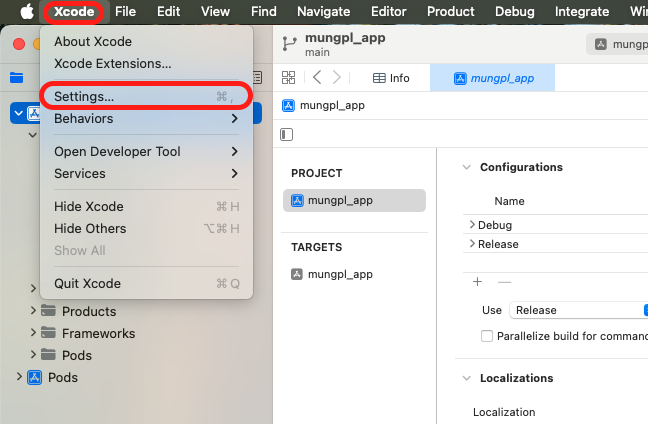Open the Project navigator folder icon
The height and width of the screenshot is (424, 648).
coord(17,77)
